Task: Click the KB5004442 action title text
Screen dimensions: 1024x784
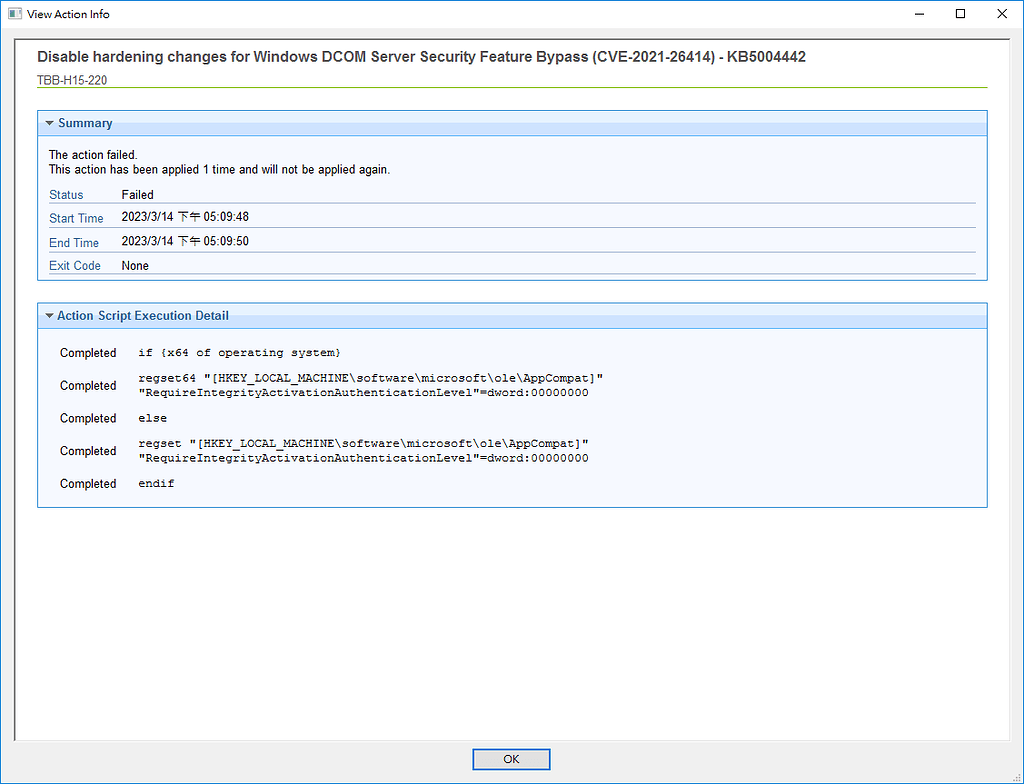Action: coord(420,56)
